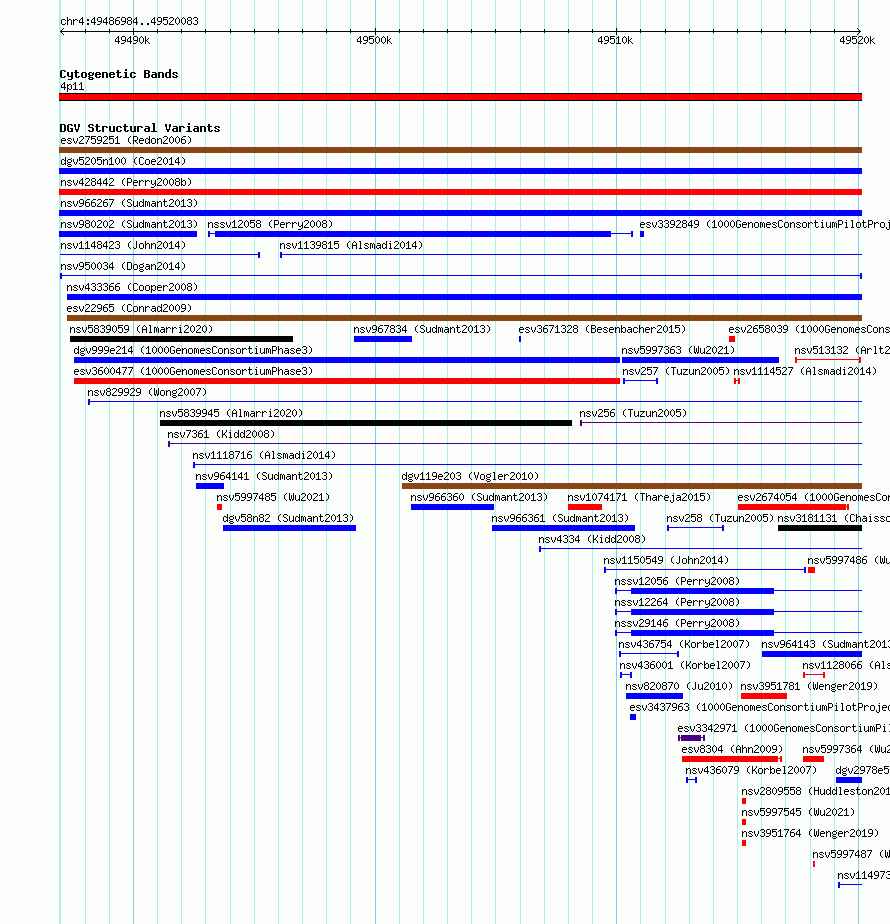Select the dgv5205n100 (Coe2014) blue bar
This screenshot has width=890, height=924.
tap(460, 171)
